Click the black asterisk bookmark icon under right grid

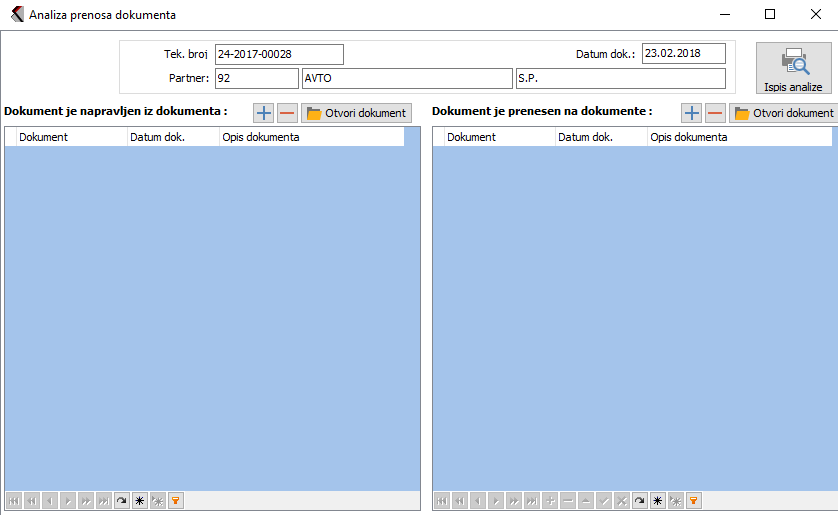click(x=657, y=500)
